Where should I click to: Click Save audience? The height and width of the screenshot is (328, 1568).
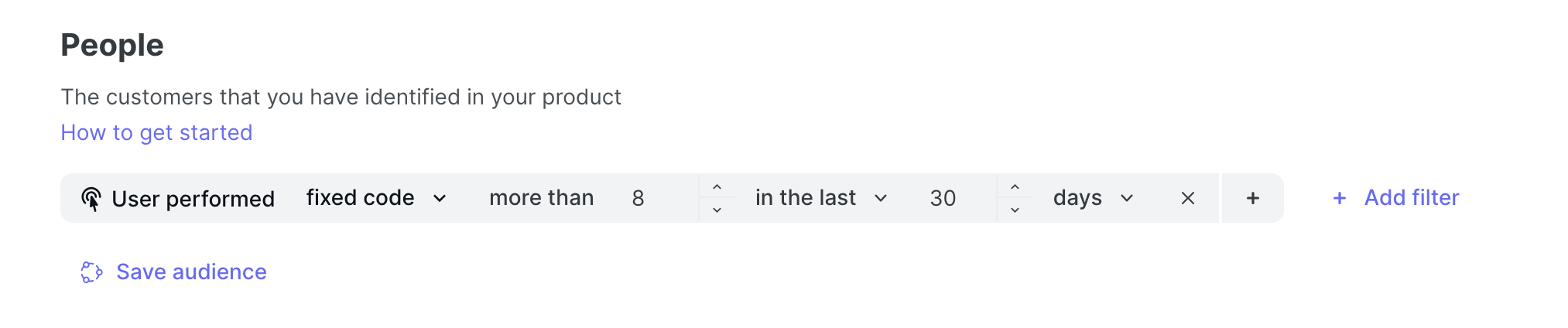point(191,272)
